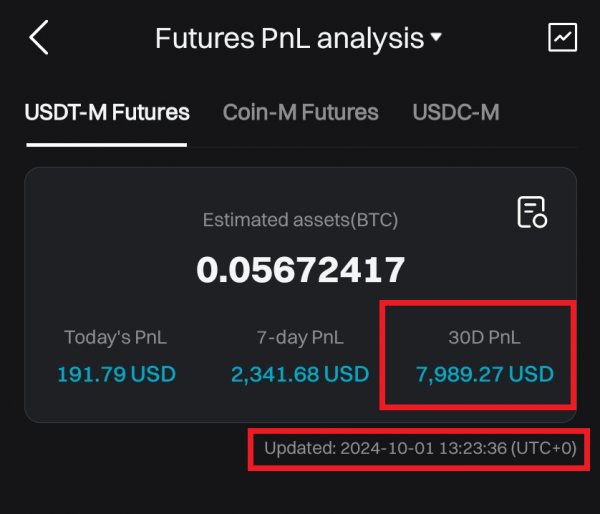Click the 7-day PnL label
This screenshot has width=600, height=514.
click(x=300, y=337)
